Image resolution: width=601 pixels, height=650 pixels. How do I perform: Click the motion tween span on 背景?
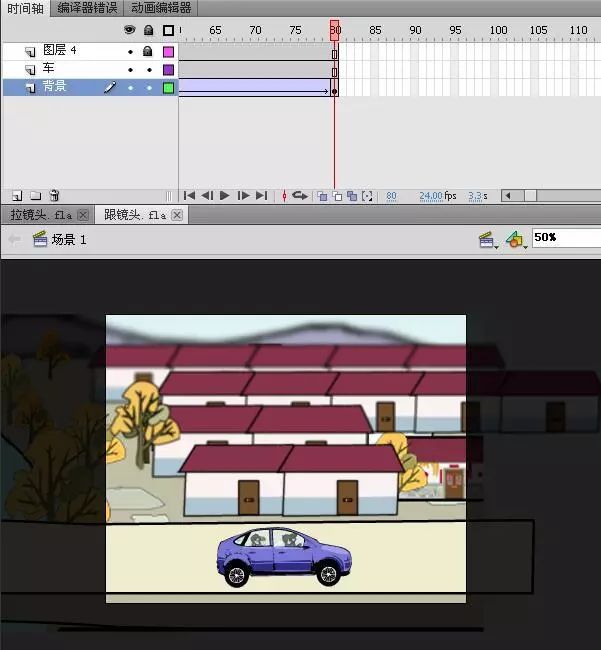254,88
